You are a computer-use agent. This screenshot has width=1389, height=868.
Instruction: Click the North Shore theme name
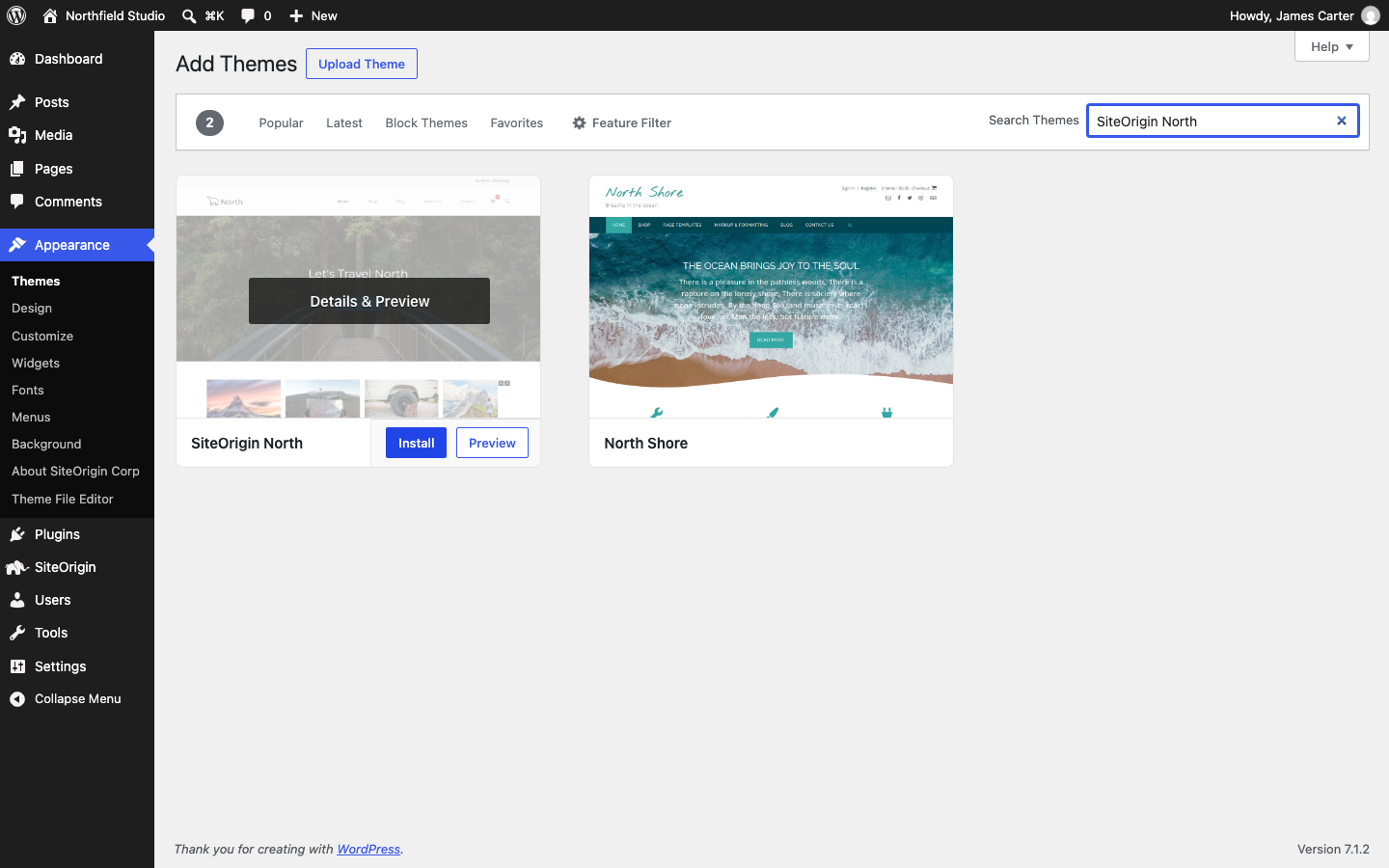(x=646, y=443)
